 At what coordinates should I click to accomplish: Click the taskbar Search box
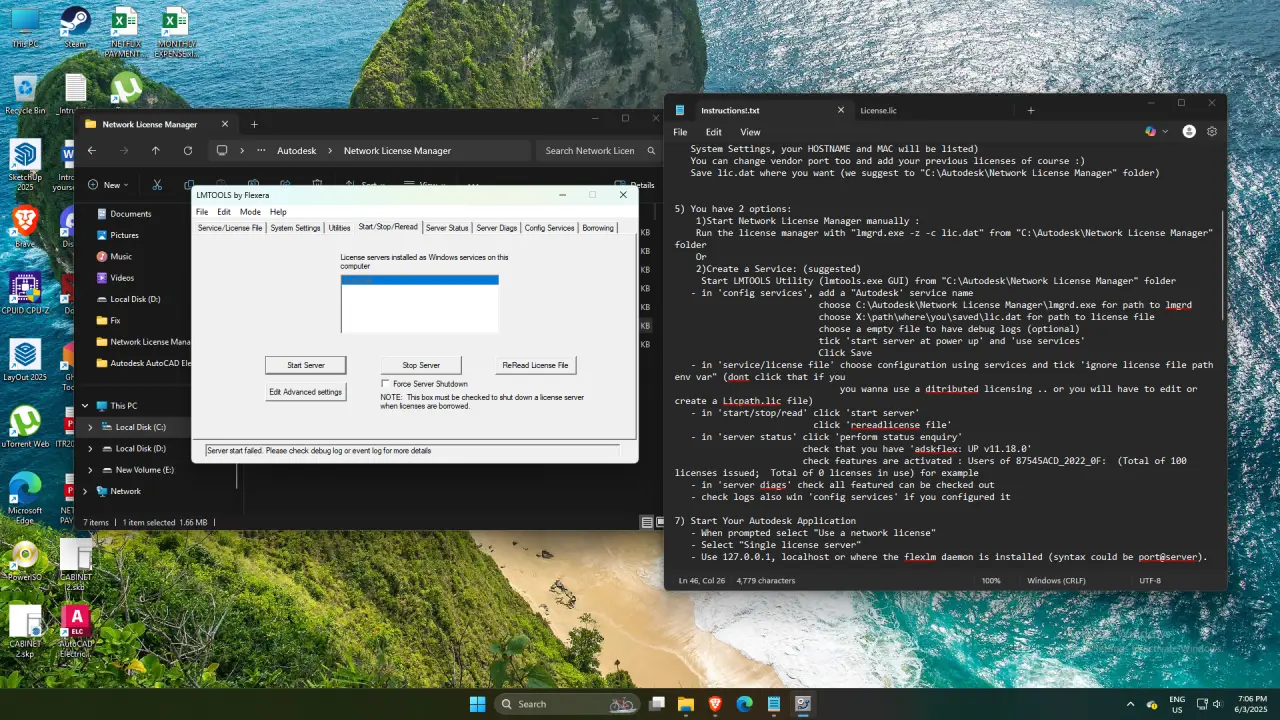(x=567, y=704)
